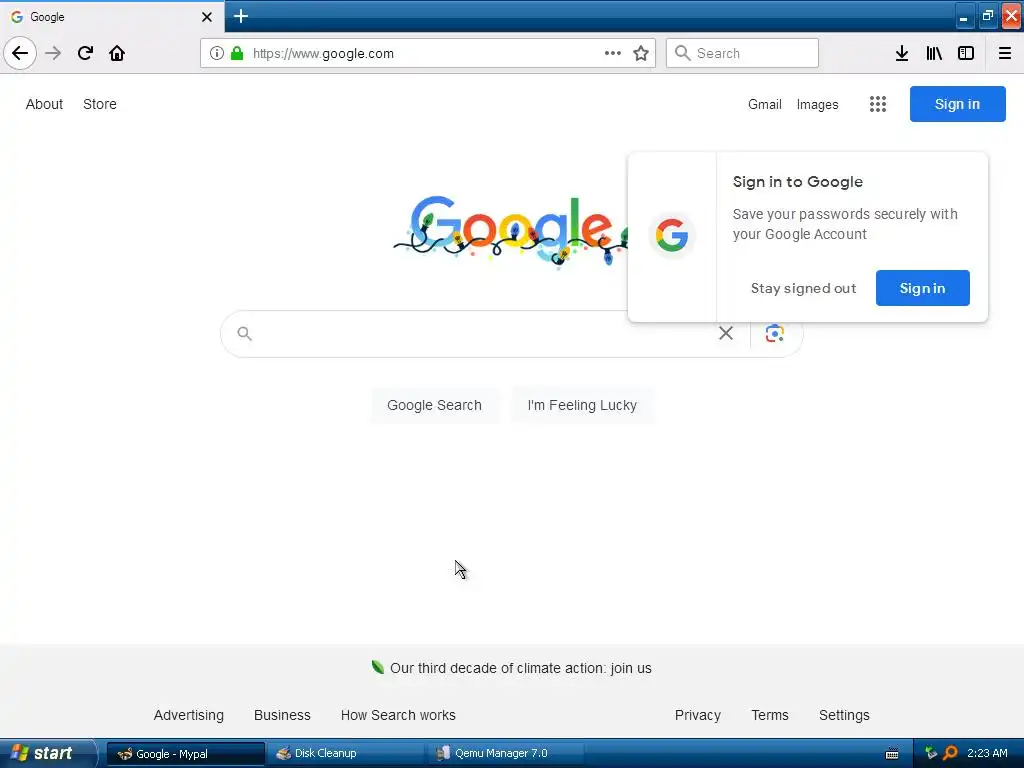Toggle the sidebar view icon

coord(966,53)
